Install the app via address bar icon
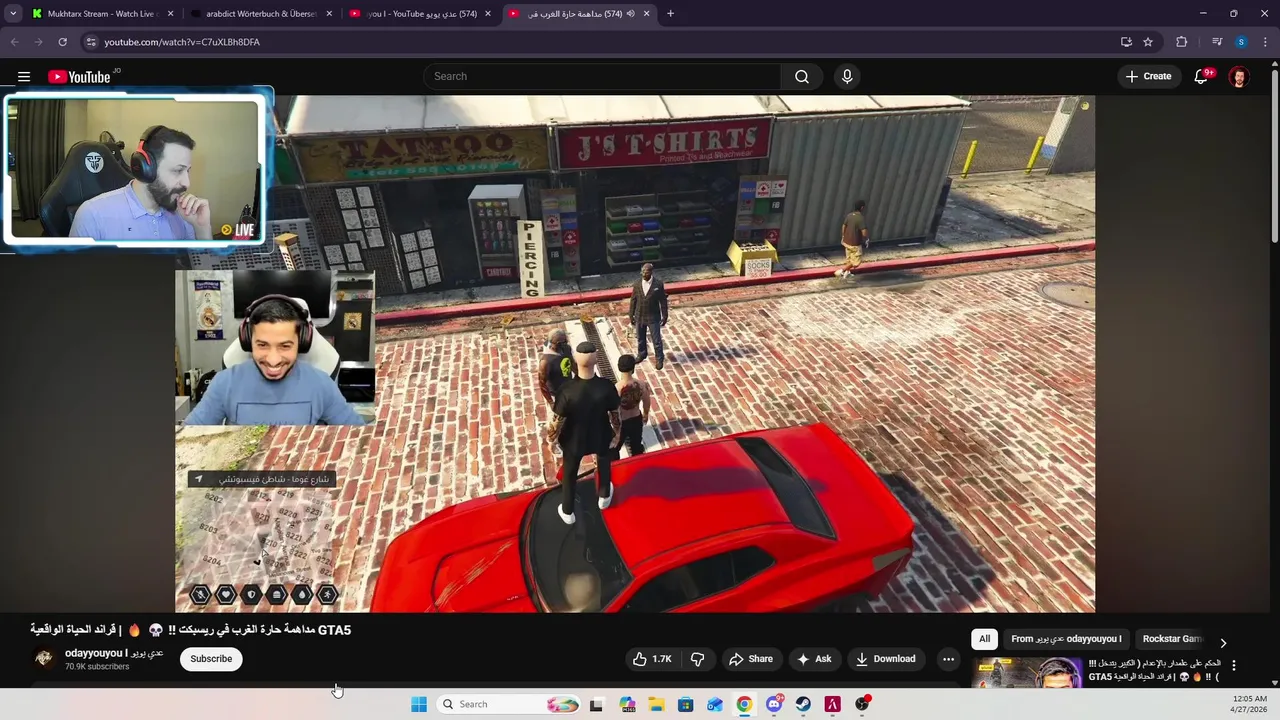This screenshot has width=1280, height=720. pyautogui.click(x=1126, y=42)
